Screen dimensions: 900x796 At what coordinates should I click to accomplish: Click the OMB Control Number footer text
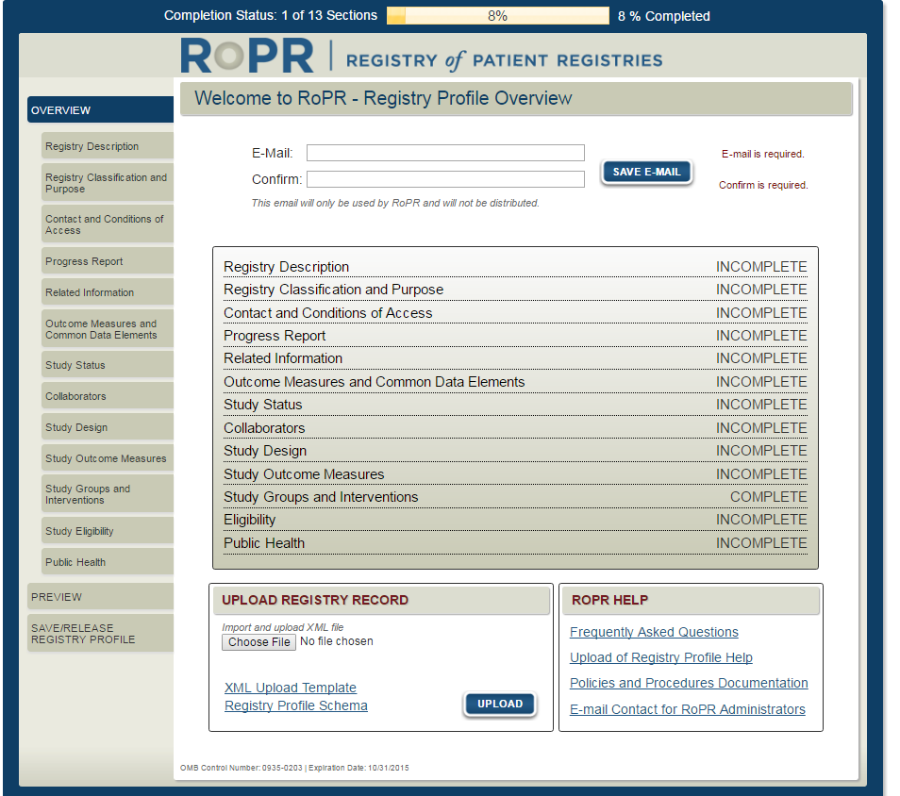[294, 768]
